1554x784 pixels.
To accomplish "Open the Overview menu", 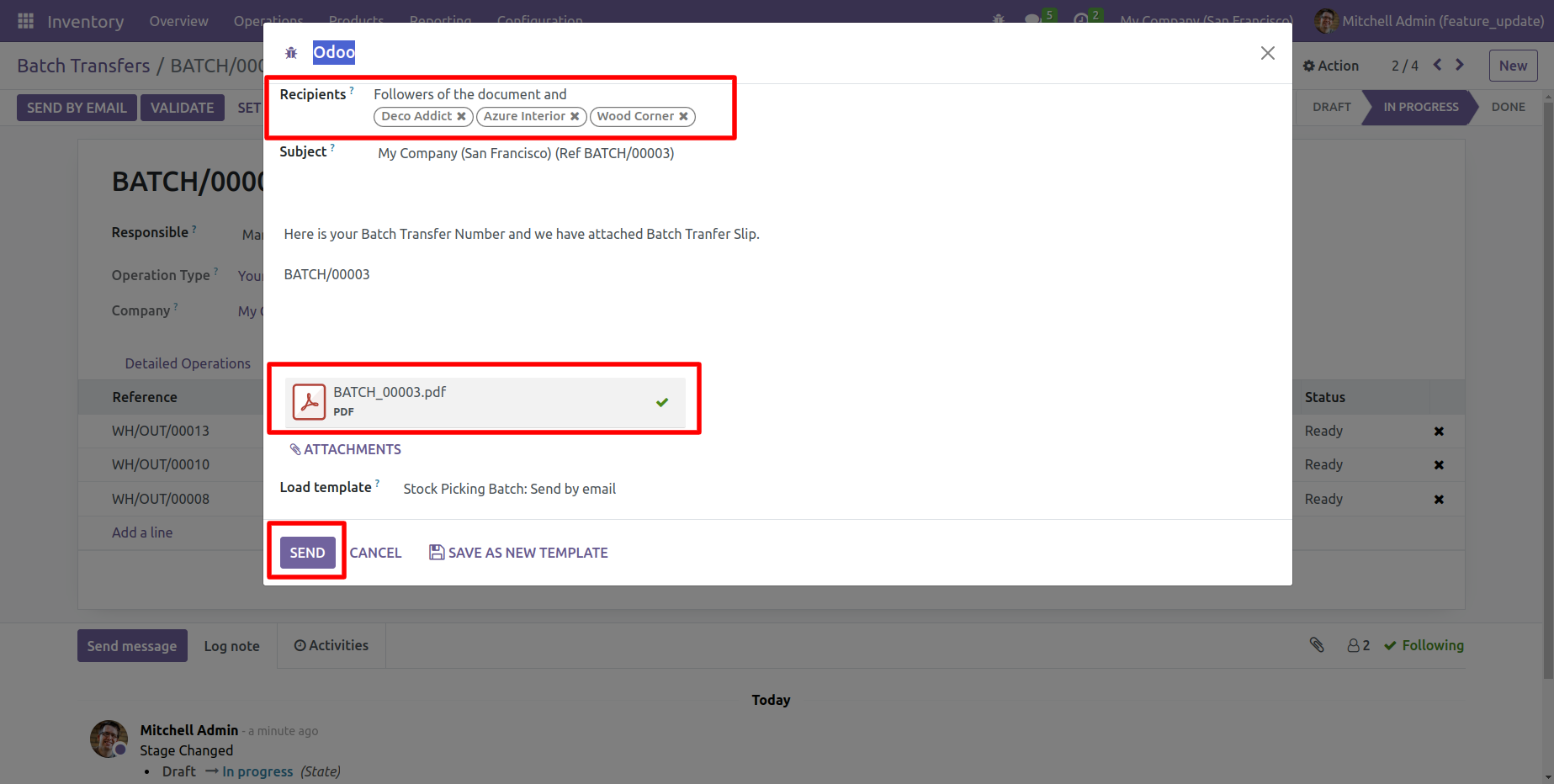I will pos(178,21).
